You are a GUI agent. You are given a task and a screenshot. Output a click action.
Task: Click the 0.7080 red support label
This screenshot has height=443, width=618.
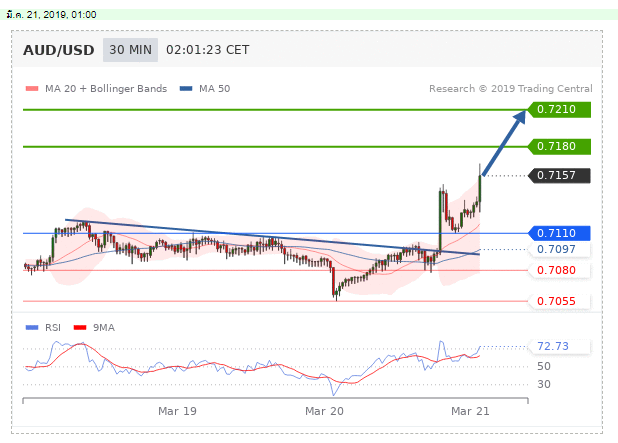(559, 270)
